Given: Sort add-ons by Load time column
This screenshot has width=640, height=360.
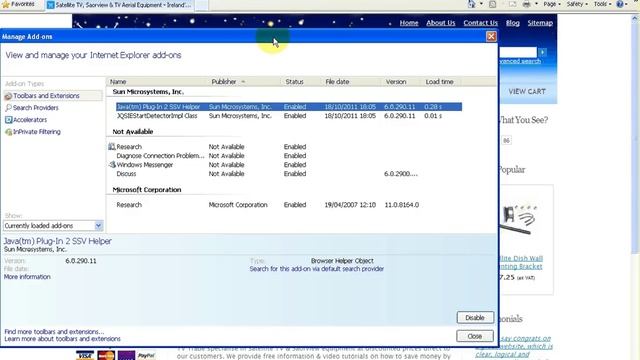Looking at the screenshot, I should (x=441, y=82).
